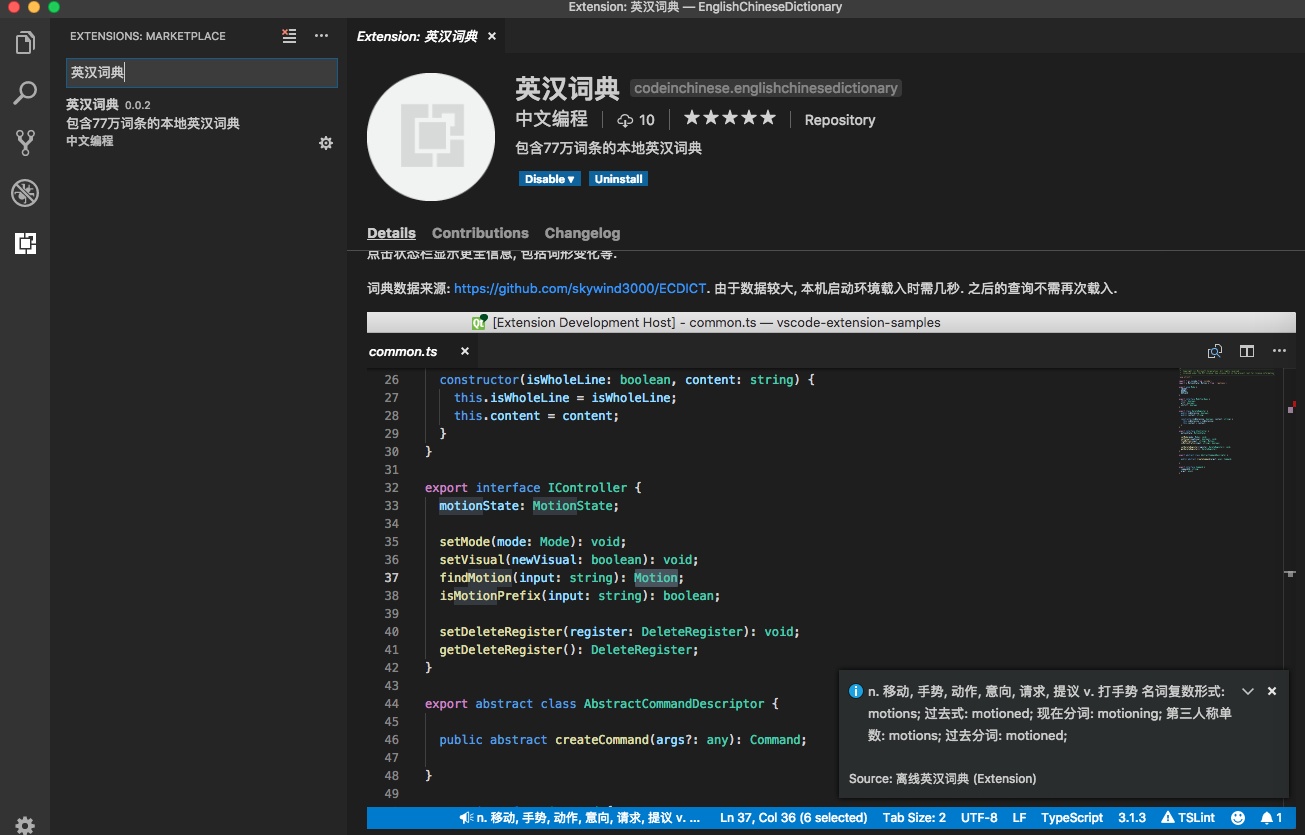Open the Extensions view in the activity bar
Screen dimensions: 1305x835
click(25, 243)
